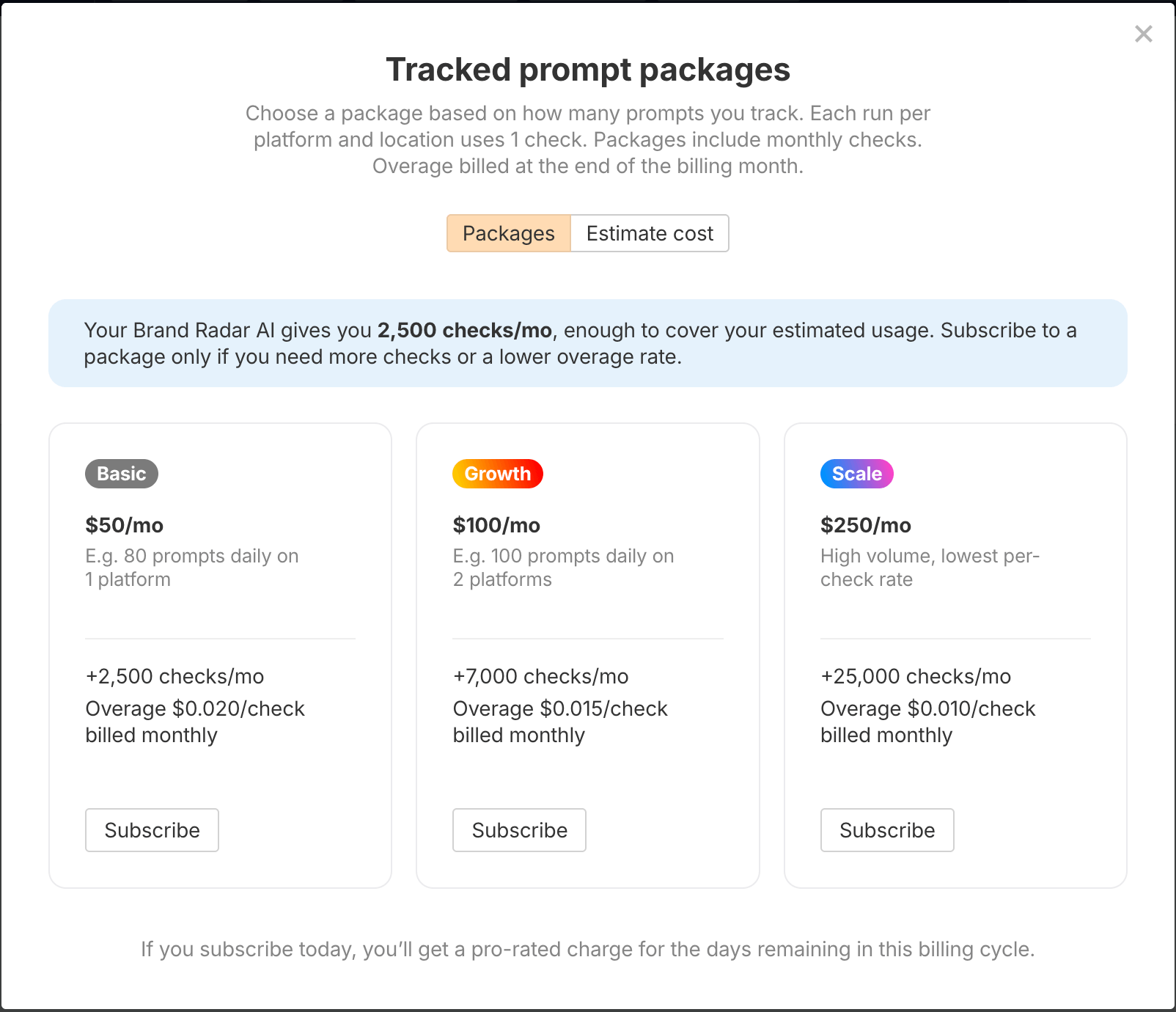Image resolution: width=1176 pixels, height=1012 pixels.
Task: Subscribe to the Scale $250/mo plan
Action: (887, 830)
